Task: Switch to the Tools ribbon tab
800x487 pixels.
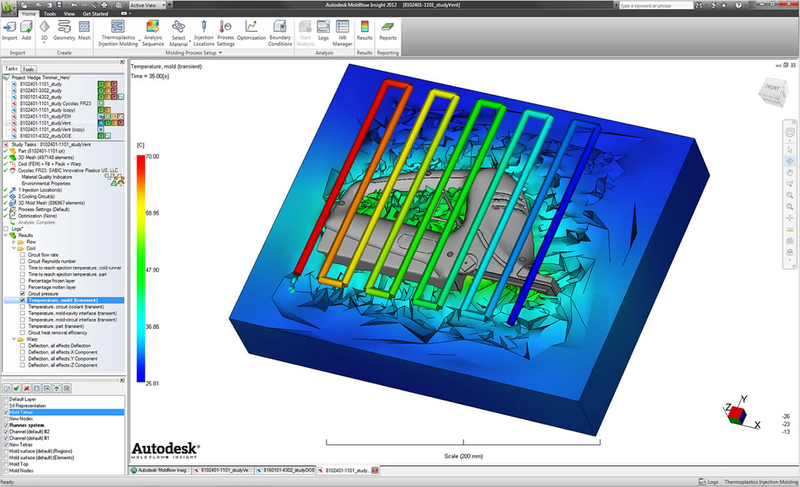Action: point(49,14)
